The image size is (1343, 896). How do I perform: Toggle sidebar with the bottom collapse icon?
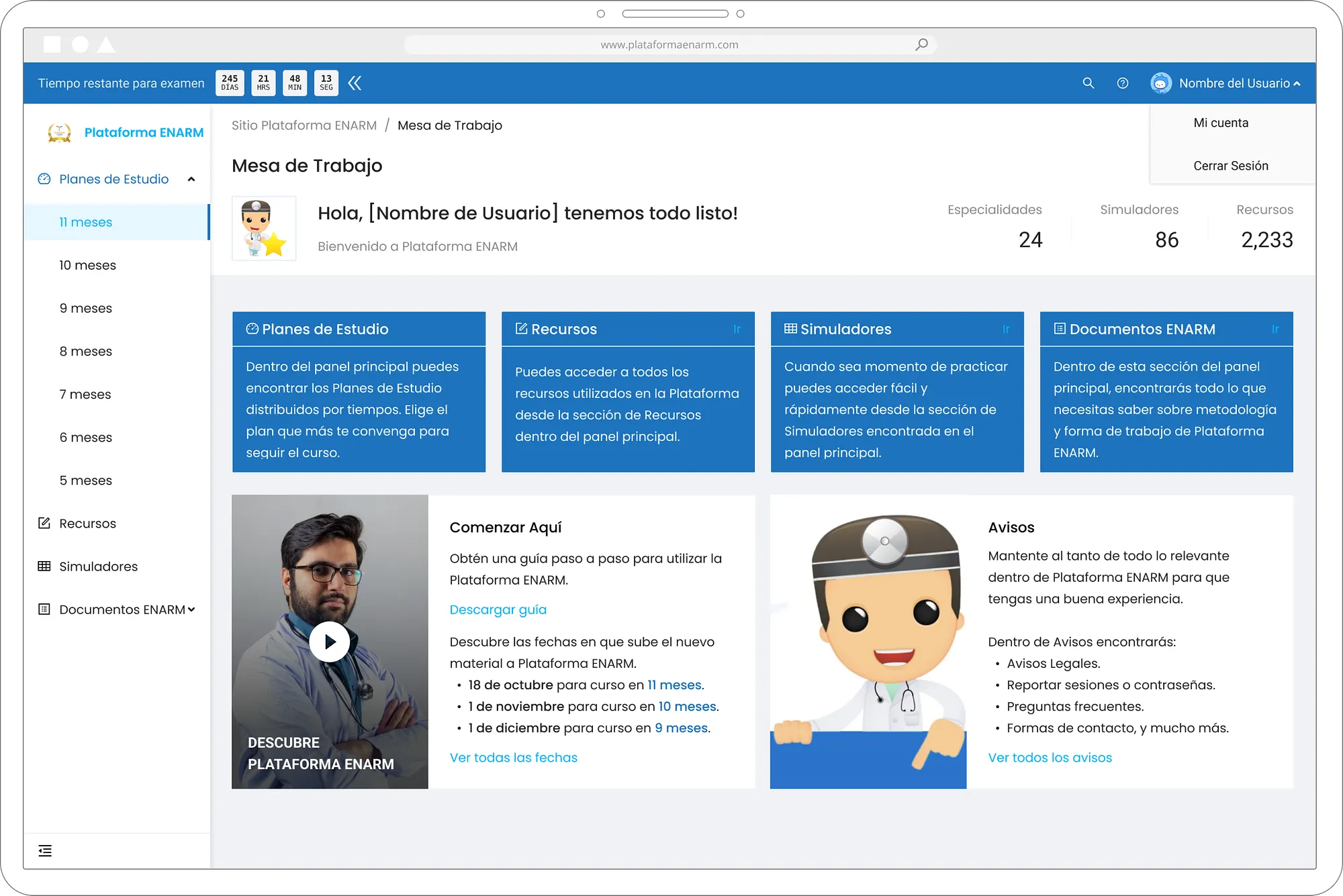click(45, 851)
